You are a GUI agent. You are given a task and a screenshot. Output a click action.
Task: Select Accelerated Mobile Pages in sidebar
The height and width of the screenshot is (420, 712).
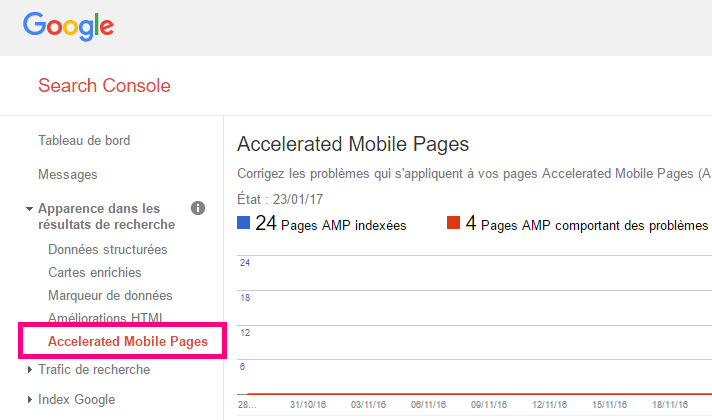tap(128, 341)
